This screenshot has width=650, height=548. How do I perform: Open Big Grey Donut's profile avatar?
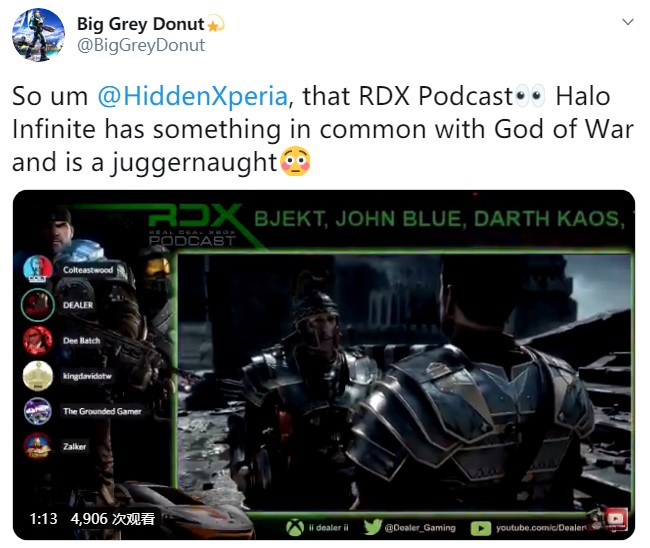38,35
